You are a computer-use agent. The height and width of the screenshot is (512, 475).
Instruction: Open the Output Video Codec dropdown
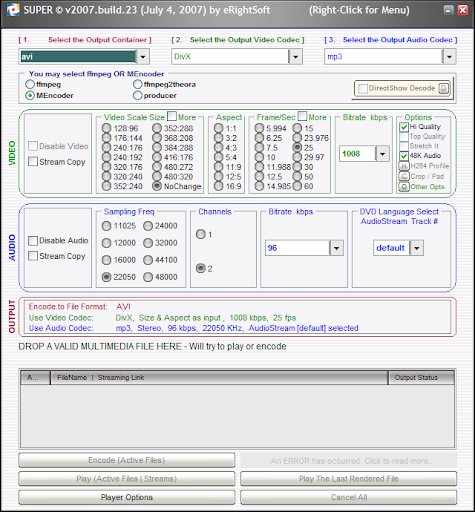295,57
